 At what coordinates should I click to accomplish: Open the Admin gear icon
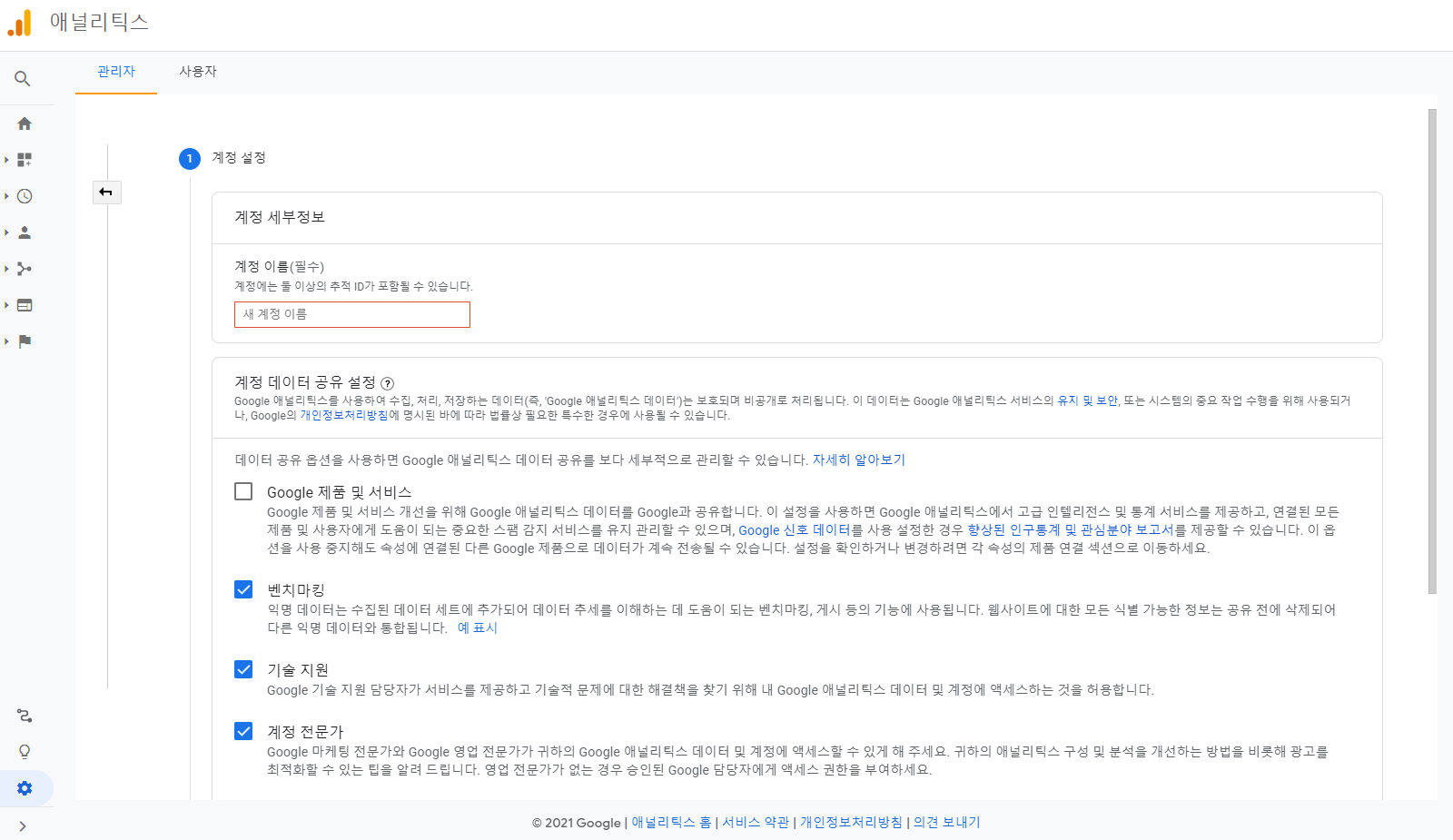click(x=25, y=788)
